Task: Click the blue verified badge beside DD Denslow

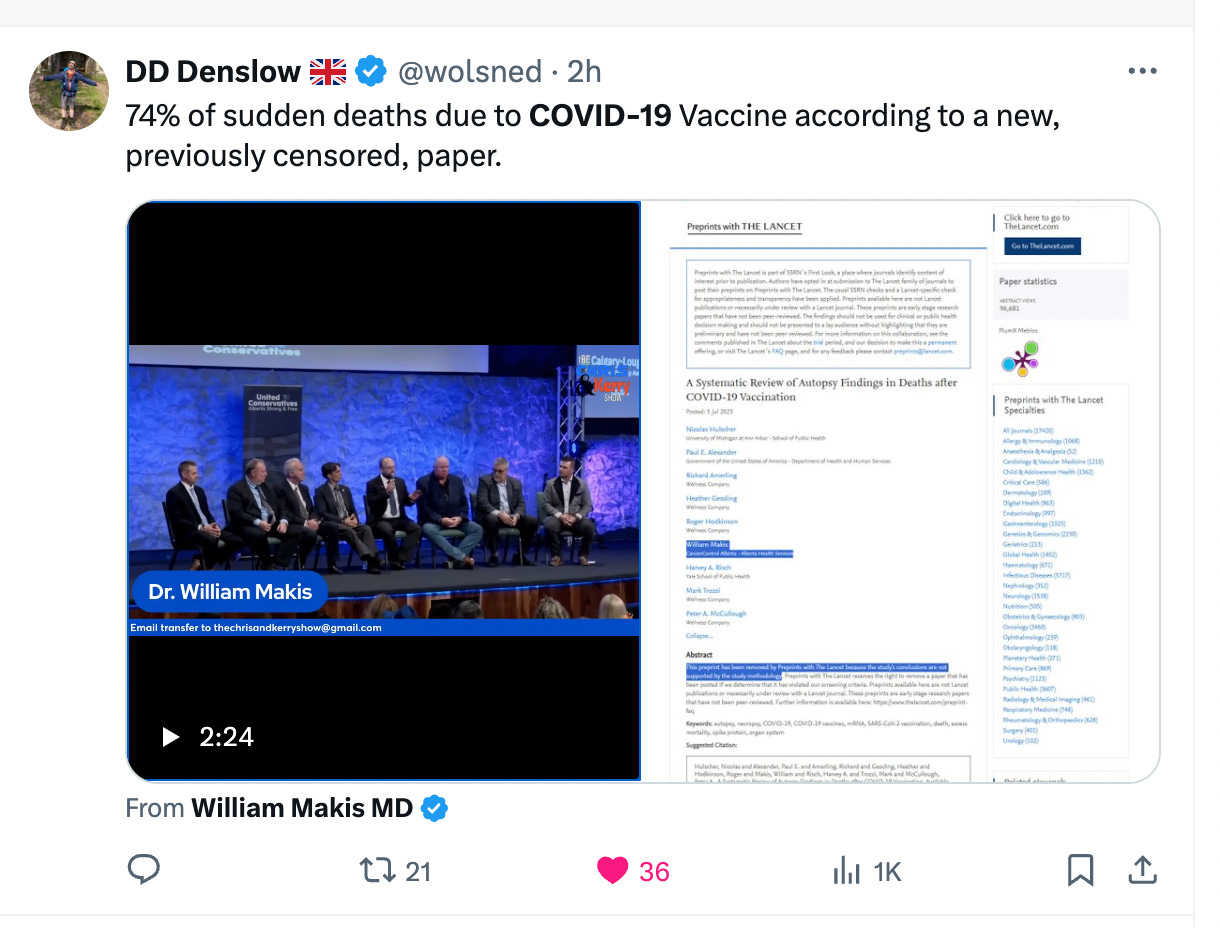Action: pos(371,72)
